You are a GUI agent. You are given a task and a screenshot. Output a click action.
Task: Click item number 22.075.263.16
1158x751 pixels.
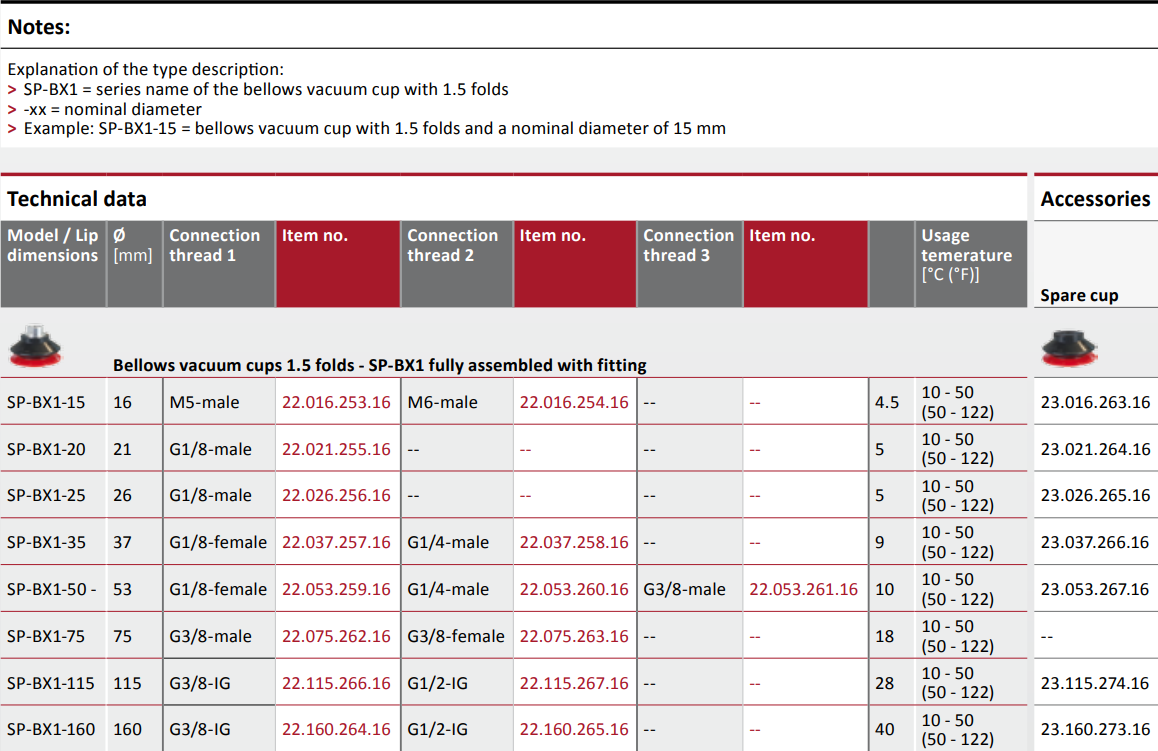[574, 636]
